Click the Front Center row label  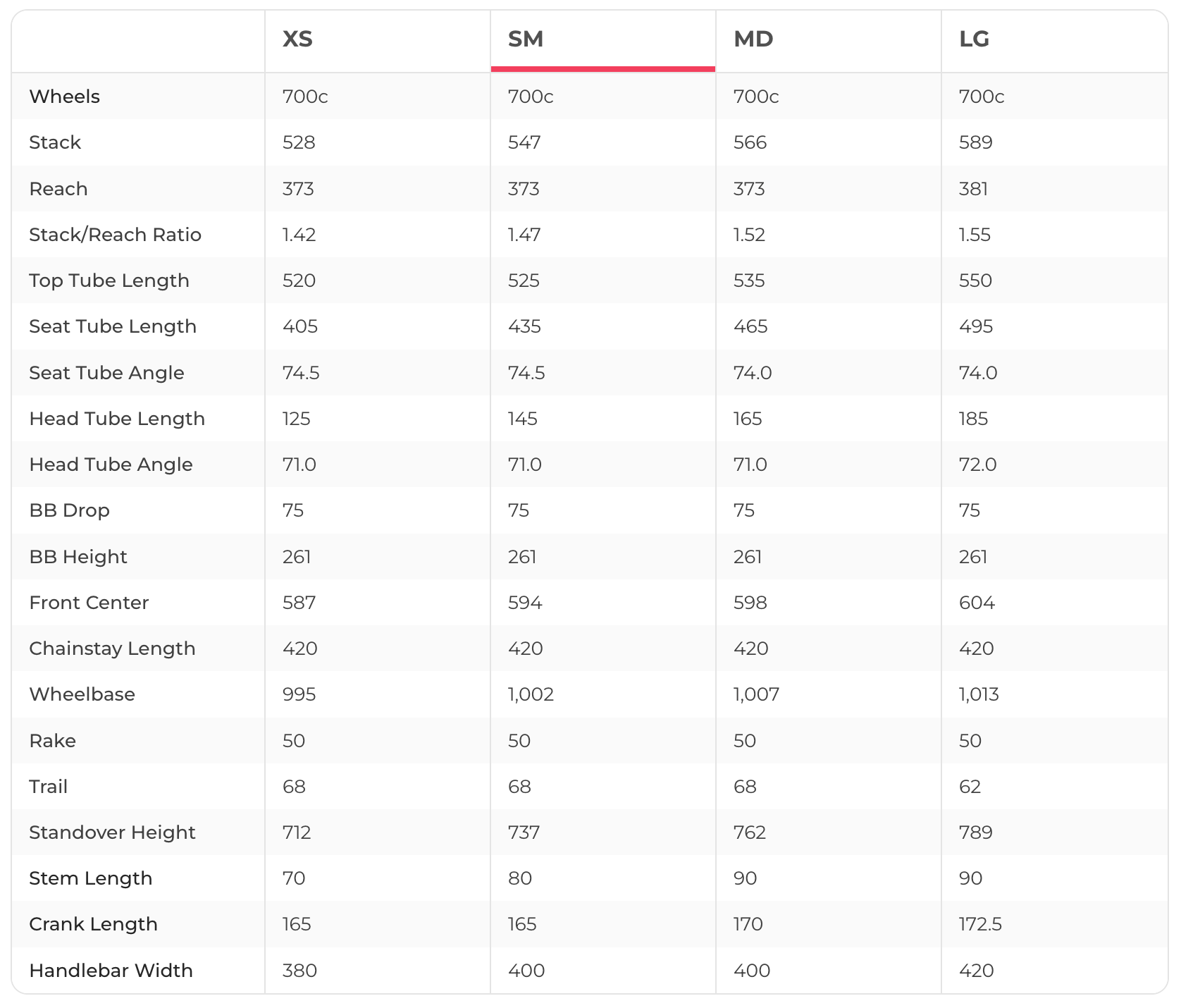pyautogui.click(x=89, y=603)
